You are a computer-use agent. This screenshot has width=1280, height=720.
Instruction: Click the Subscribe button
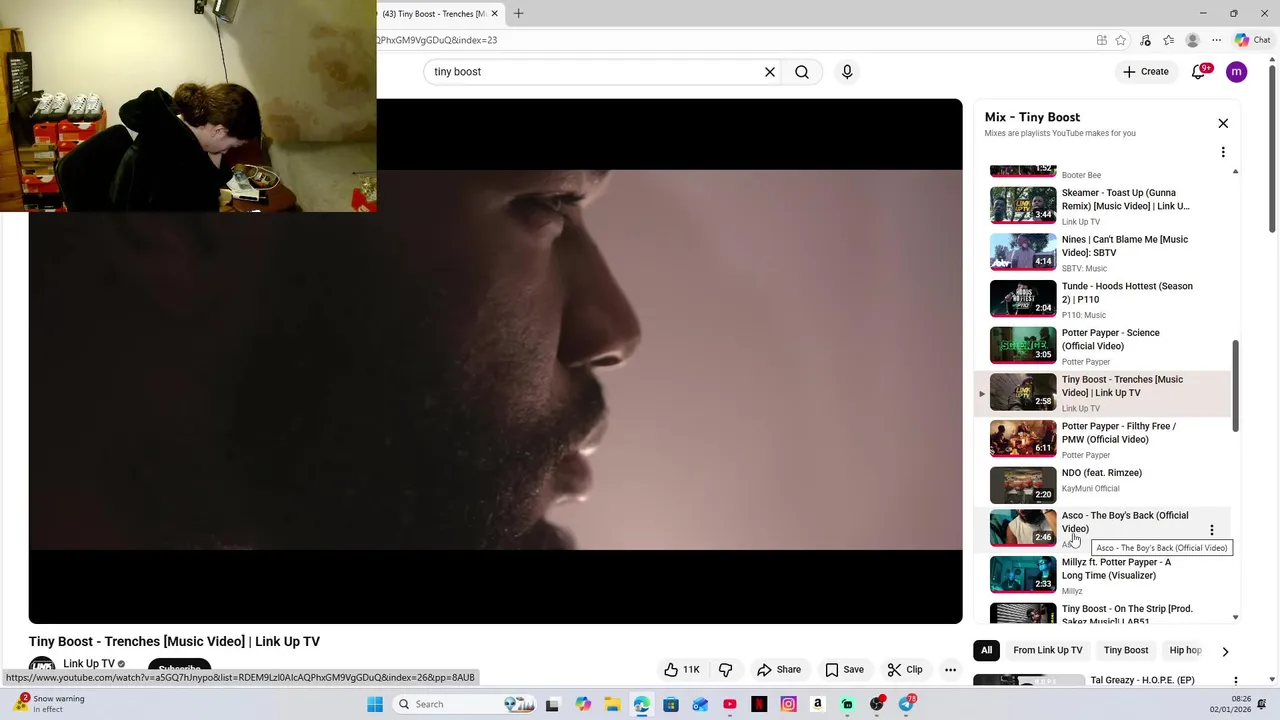[180, 667]
